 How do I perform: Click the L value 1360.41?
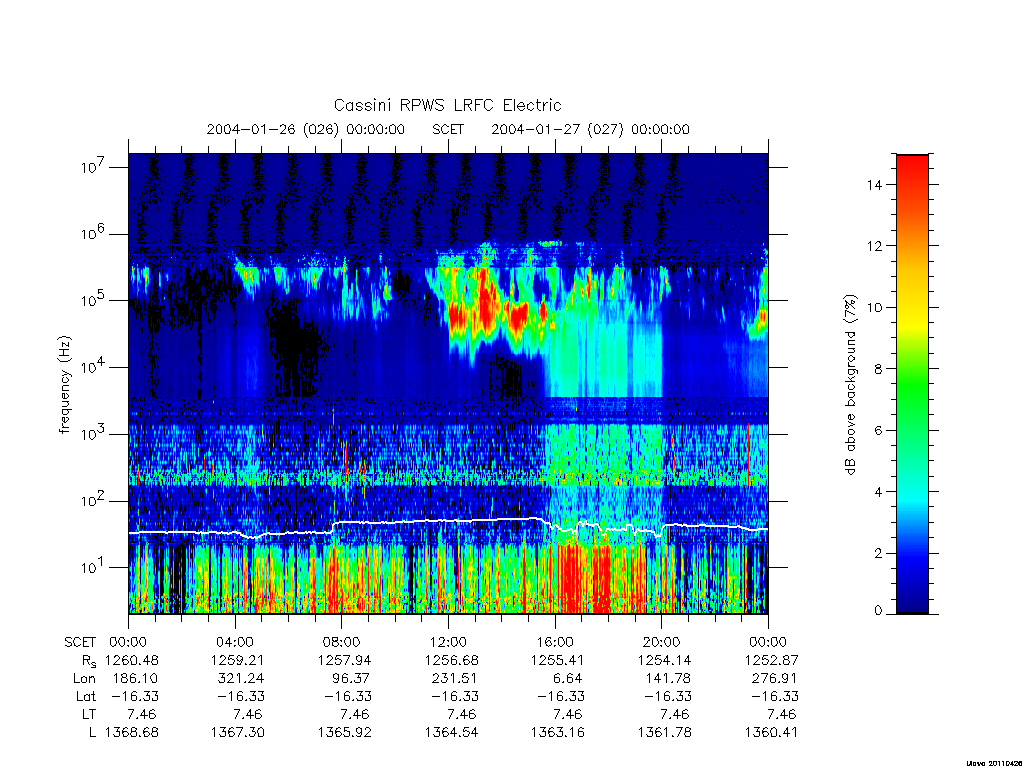771,733
